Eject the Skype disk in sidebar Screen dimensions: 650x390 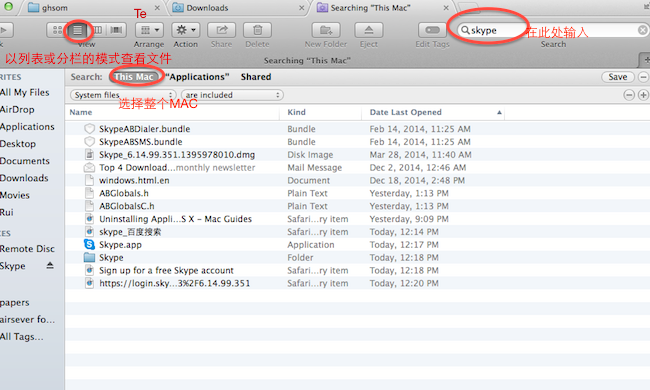tap(50, 265)
